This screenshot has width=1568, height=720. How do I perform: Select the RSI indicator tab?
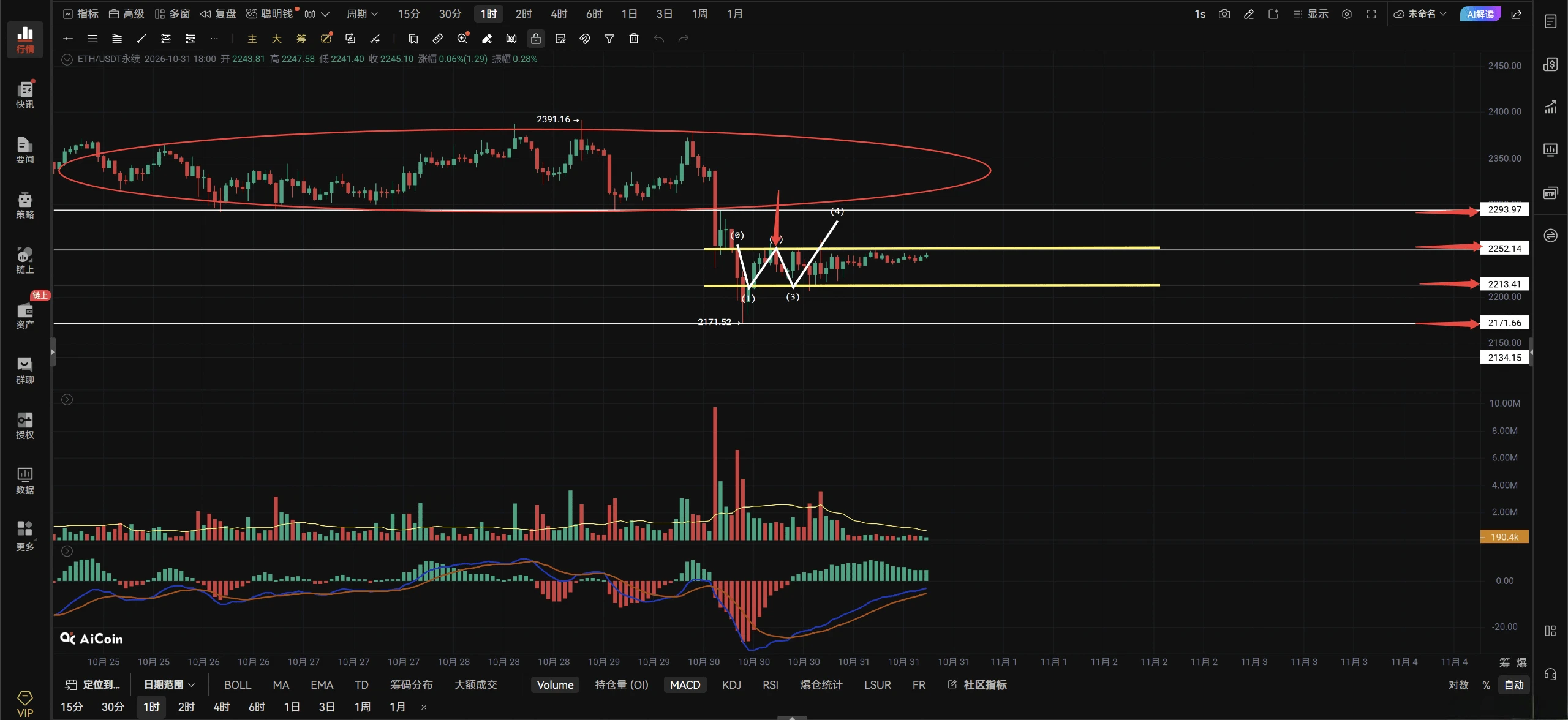point(770,684)
